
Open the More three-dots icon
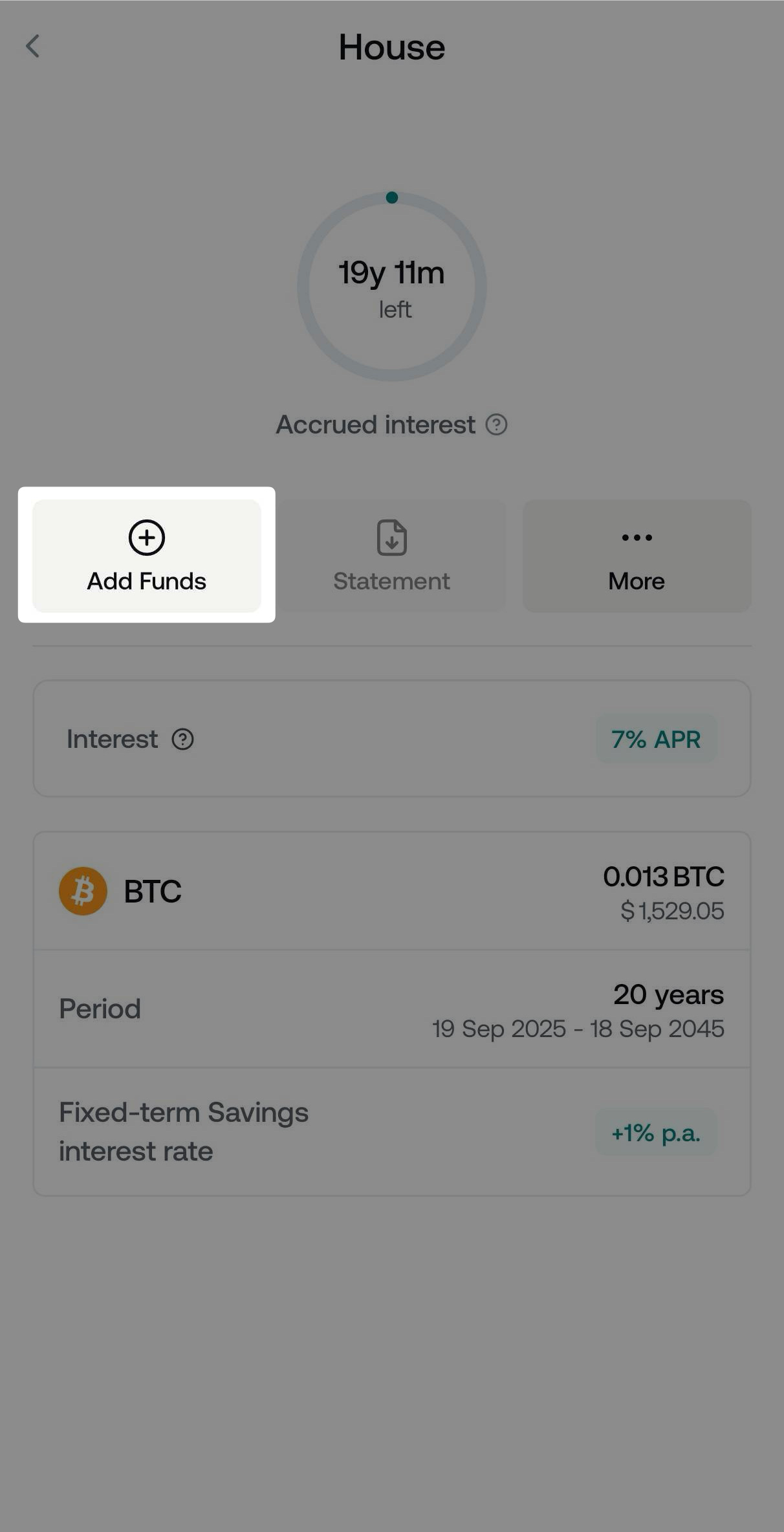tap(637, 537)
